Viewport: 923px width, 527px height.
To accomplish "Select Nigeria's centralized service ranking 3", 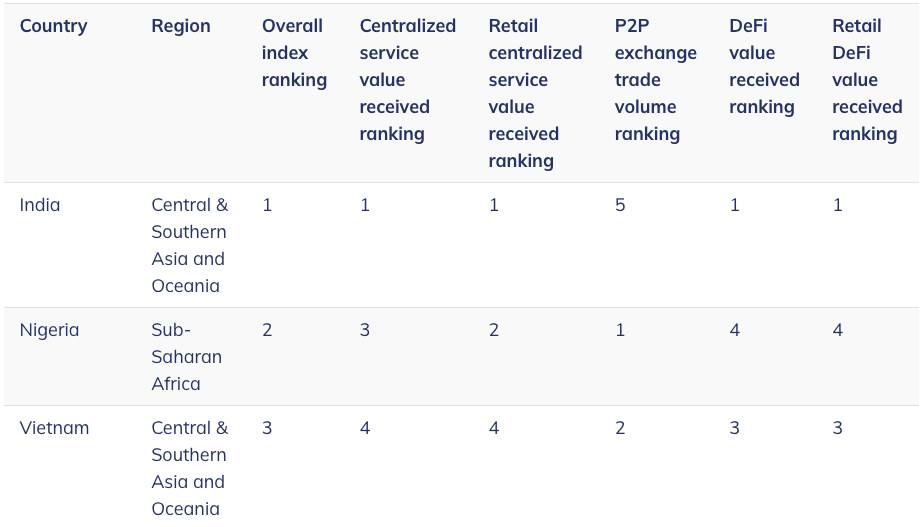I will [x=365, y=330].
